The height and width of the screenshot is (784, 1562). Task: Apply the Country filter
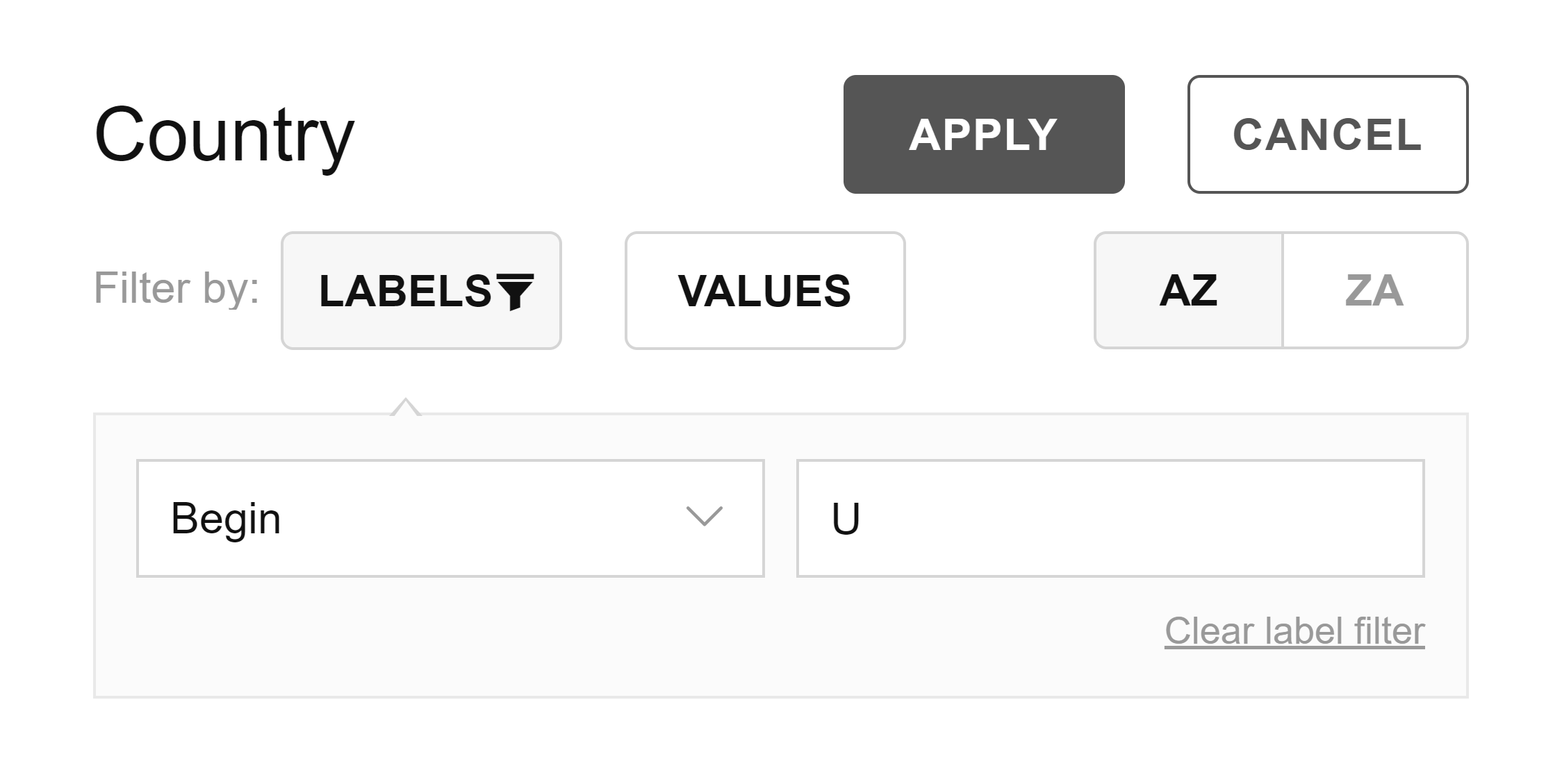pos(984,134)
